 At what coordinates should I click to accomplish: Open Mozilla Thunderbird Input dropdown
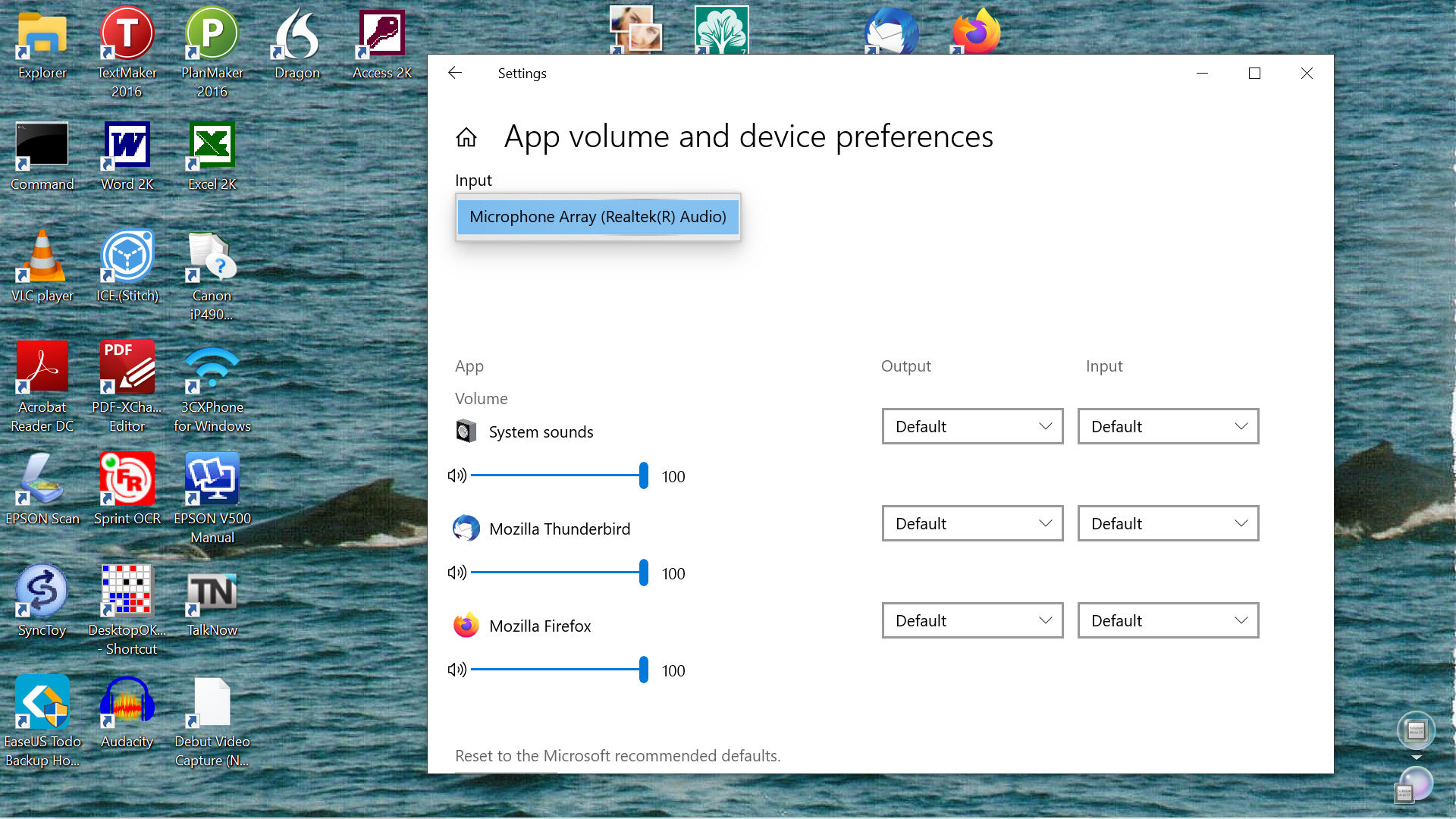point(1168,523)
